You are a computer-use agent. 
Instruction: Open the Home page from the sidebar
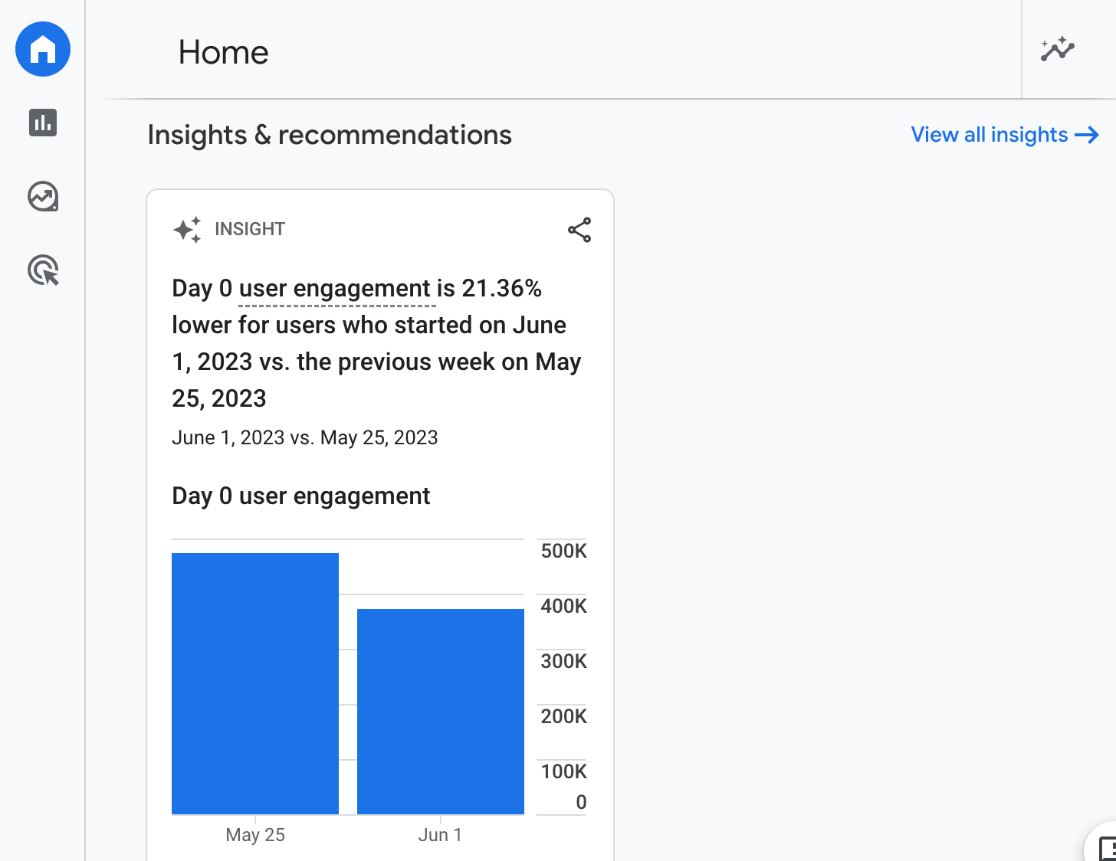(x=42, y=48)
